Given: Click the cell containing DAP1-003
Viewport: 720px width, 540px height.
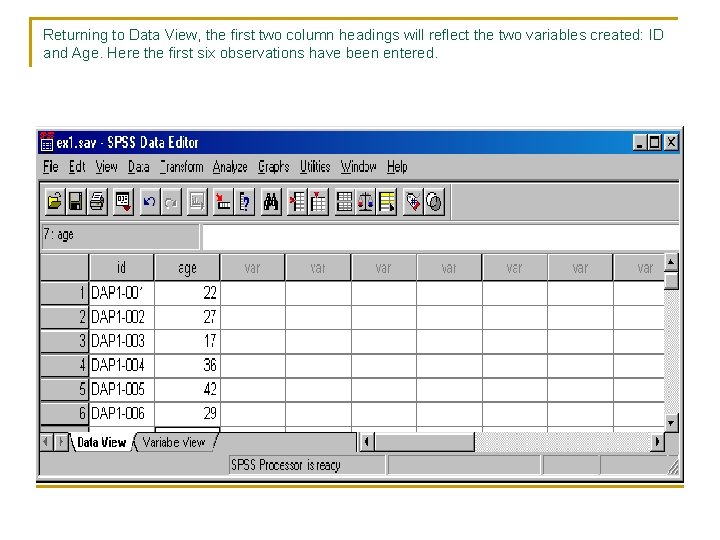Looking at the screenshot, I should [x=122, y=341].
